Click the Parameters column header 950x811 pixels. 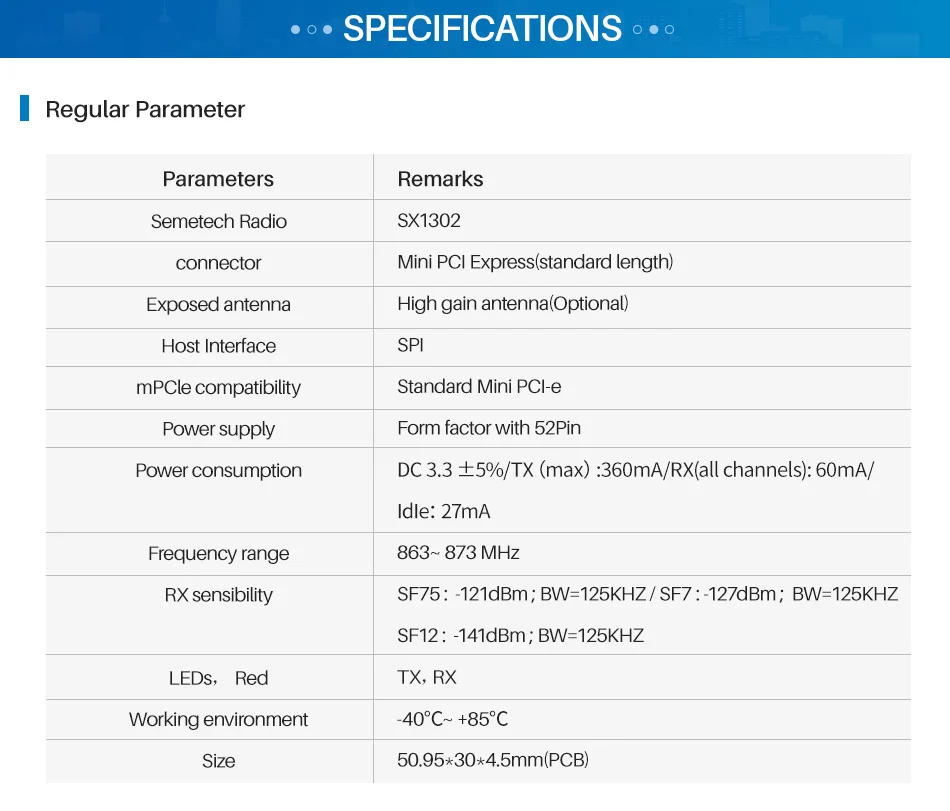218,179
